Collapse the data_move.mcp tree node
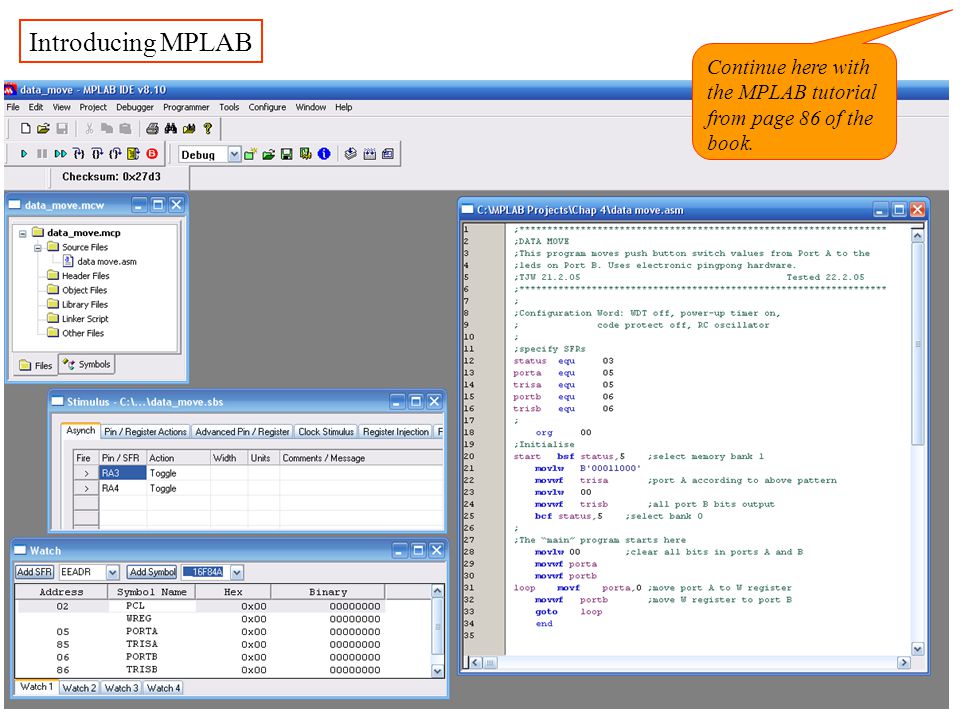The height and width of the screenshot is (720, 960). pos(23,233)
